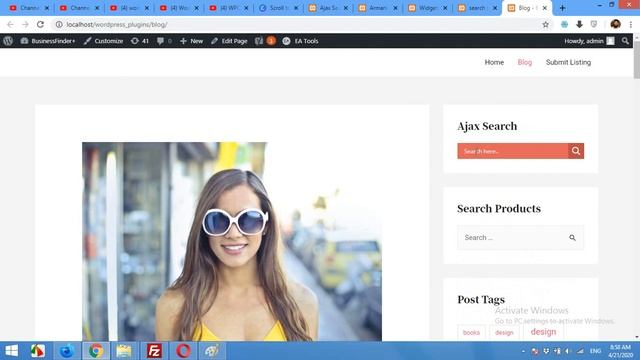Reload the page with the refresh icon
640x360 pixels.
(40, 24)
